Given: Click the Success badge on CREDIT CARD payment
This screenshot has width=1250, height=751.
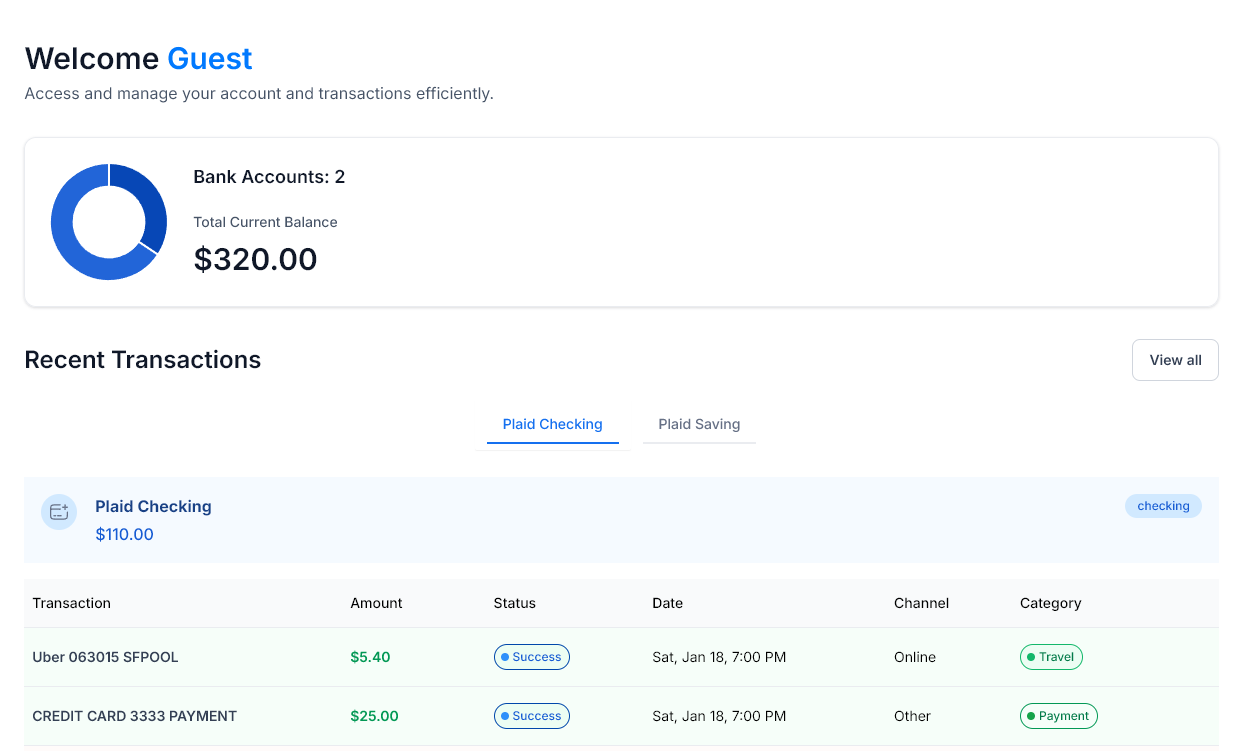Looking at the screenshot, I should coord(531,716).
